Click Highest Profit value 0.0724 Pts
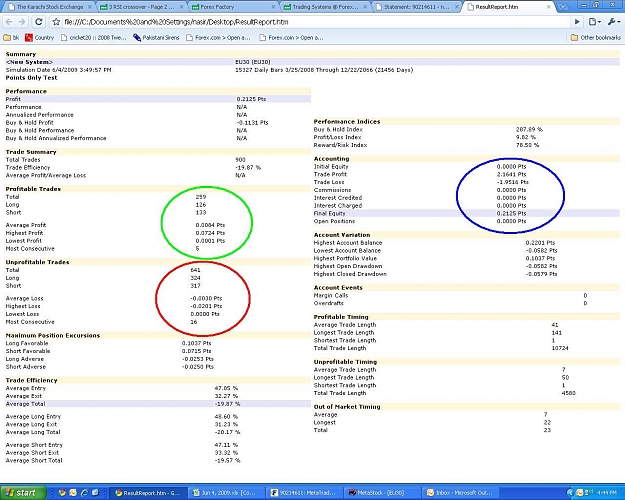This screenshot has width=625, height=500. pyautogui.click(x=210, y=233)
